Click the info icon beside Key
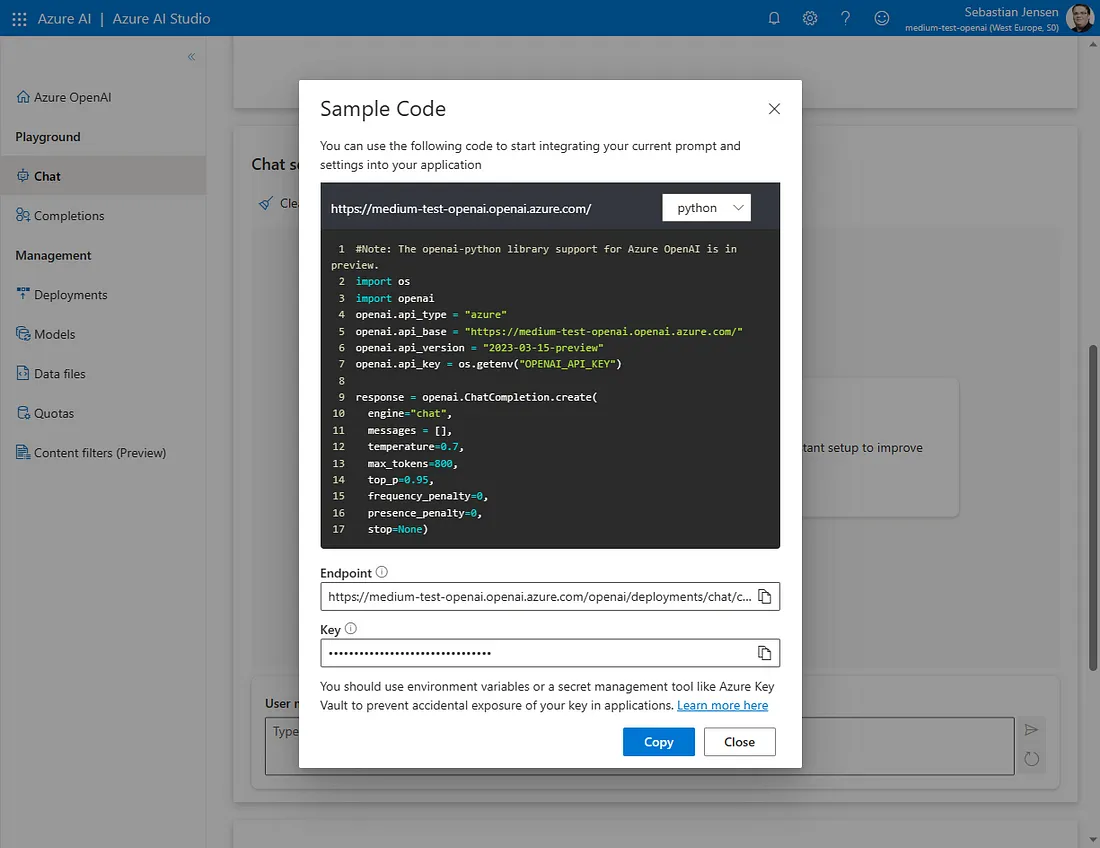Screen dimensions: 1100x848 pos(351,630)
